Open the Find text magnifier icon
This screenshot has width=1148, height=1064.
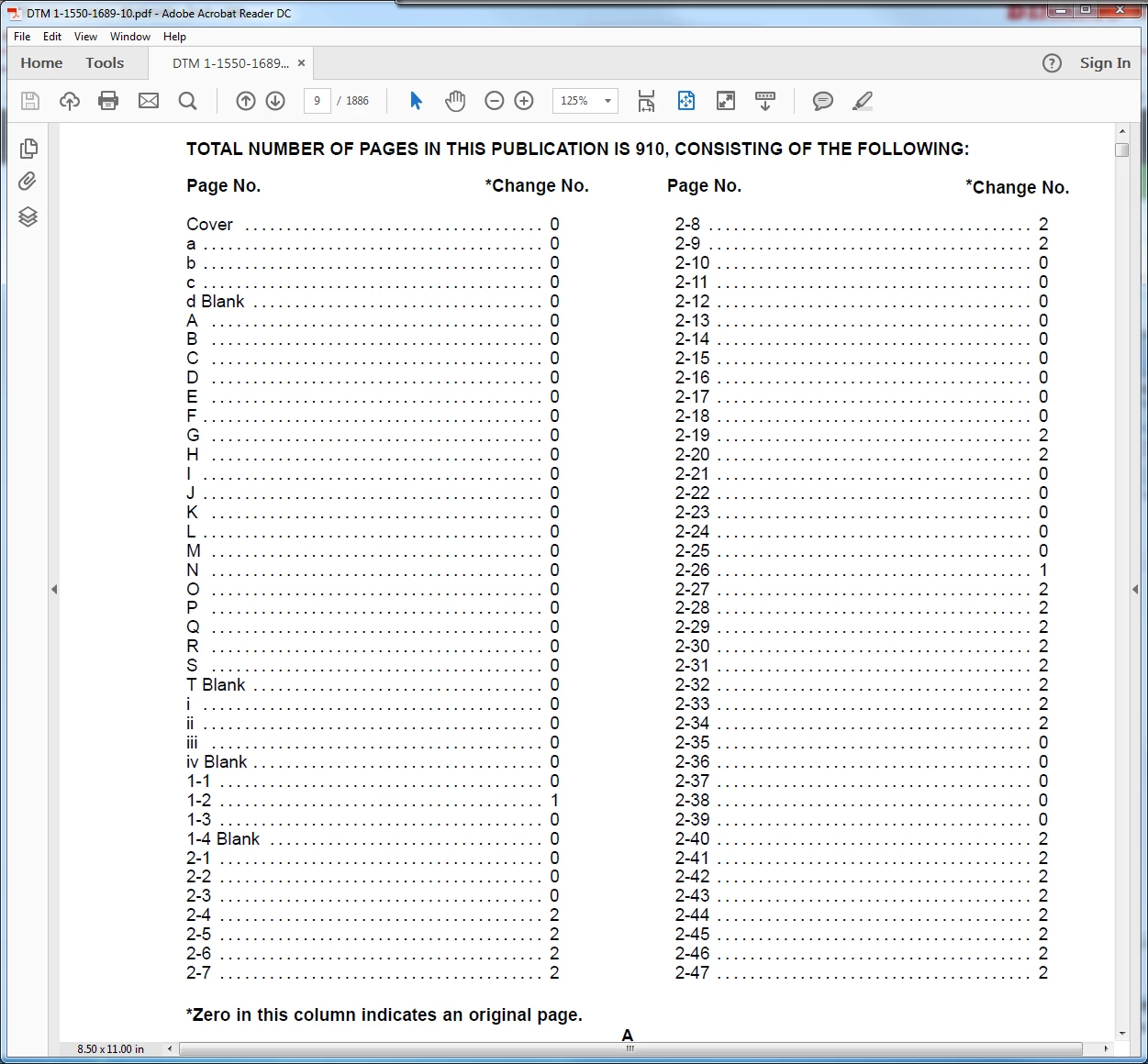click(187, 101)
